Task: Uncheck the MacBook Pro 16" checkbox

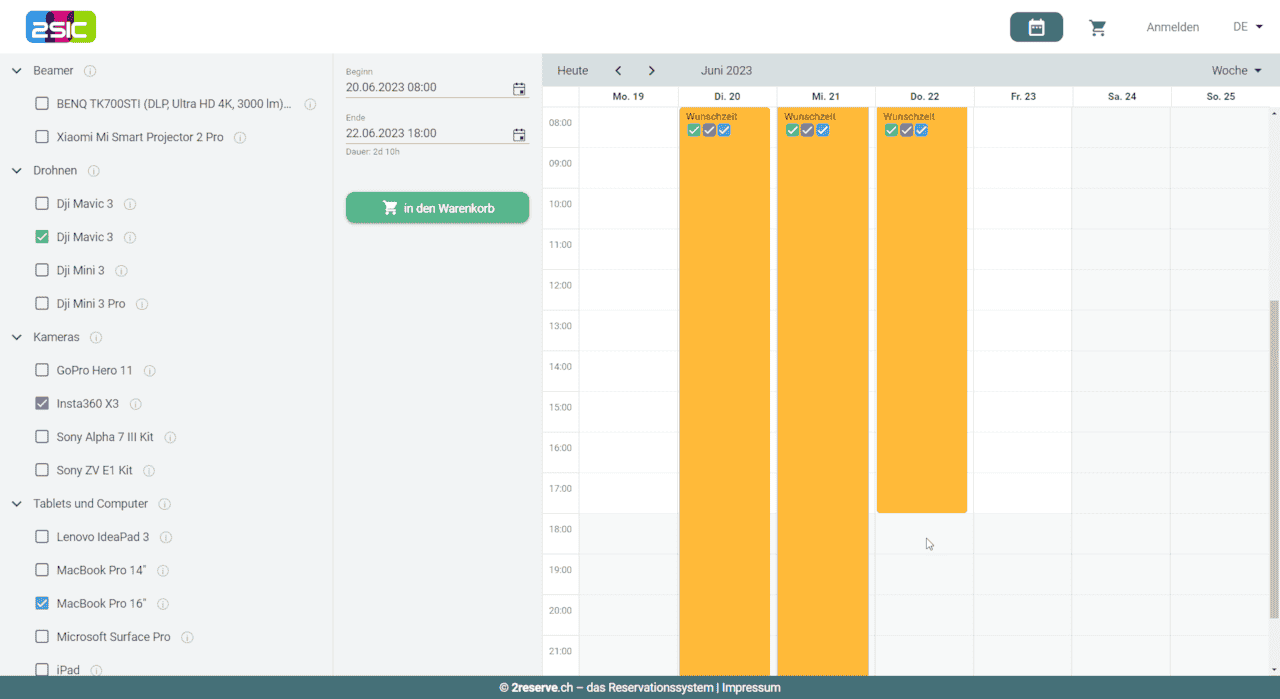Action: [42, 603]
